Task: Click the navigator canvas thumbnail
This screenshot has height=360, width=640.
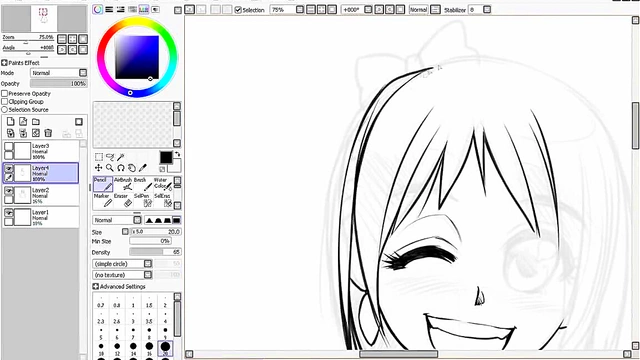Action: pyautogui.click(x=44, y=18)
